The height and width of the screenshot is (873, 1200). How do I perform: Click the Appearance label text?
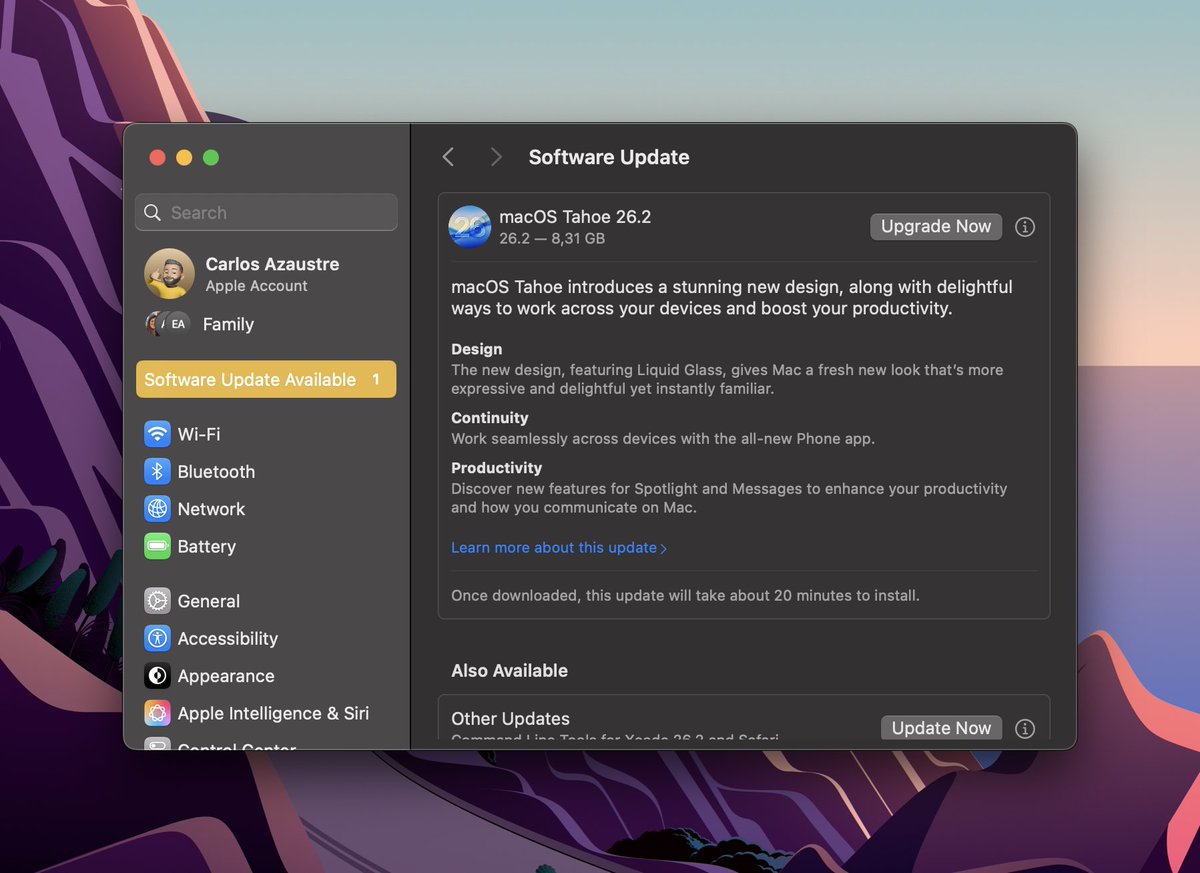pos(225,676)
